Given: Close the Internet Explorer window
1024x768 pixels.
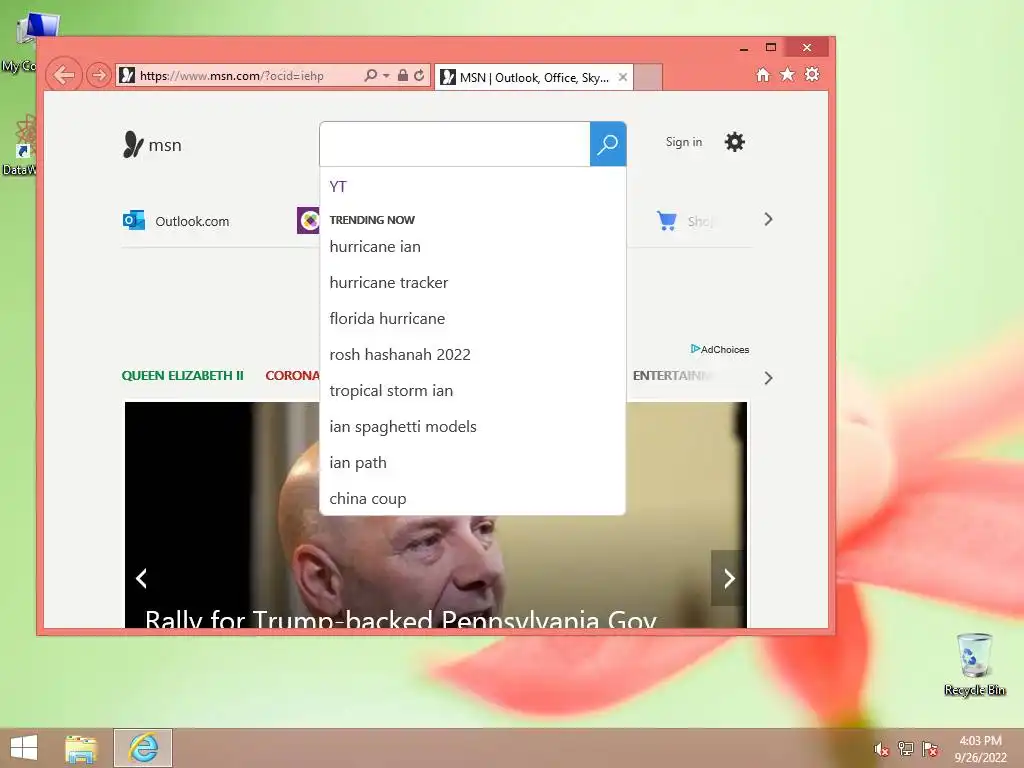Looking at the screenshot, I should (807, 47).
